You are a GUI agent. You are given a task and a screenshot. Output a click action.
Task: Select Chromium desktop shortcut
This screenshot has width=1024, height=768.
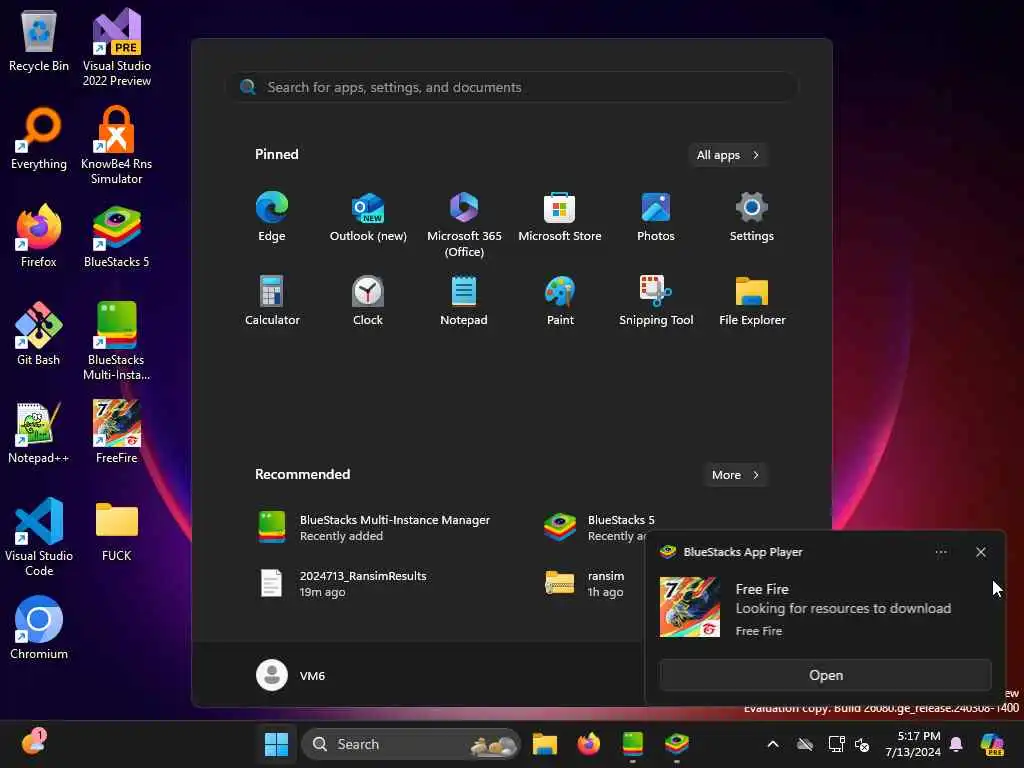(x=39, y=628)
